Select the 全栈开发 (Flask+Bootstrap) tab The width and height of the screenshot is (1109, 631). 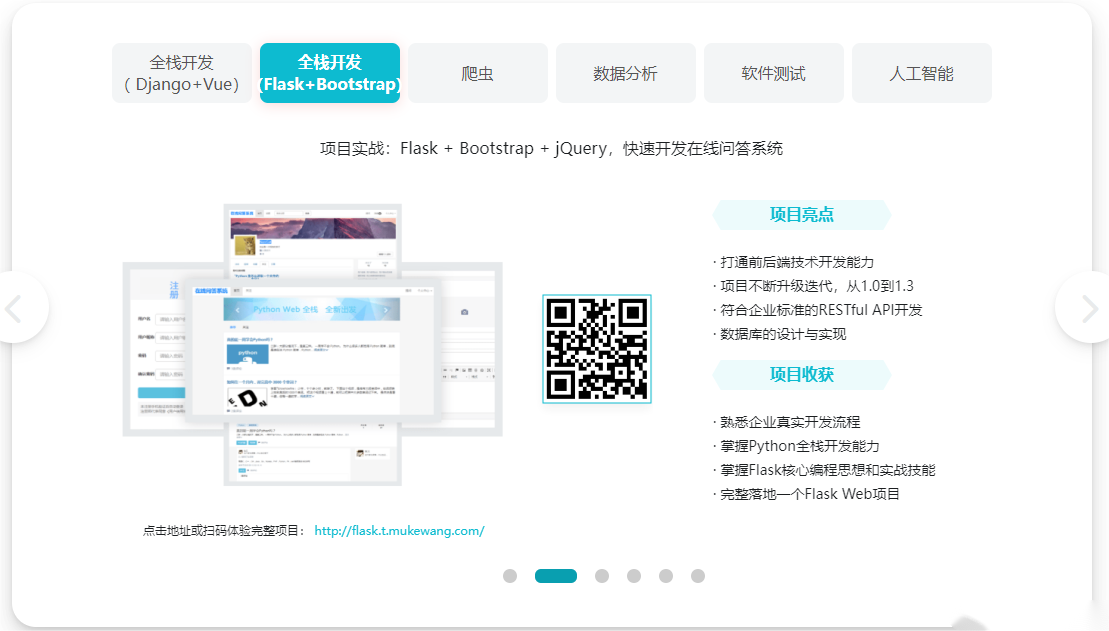click(330, 73)
